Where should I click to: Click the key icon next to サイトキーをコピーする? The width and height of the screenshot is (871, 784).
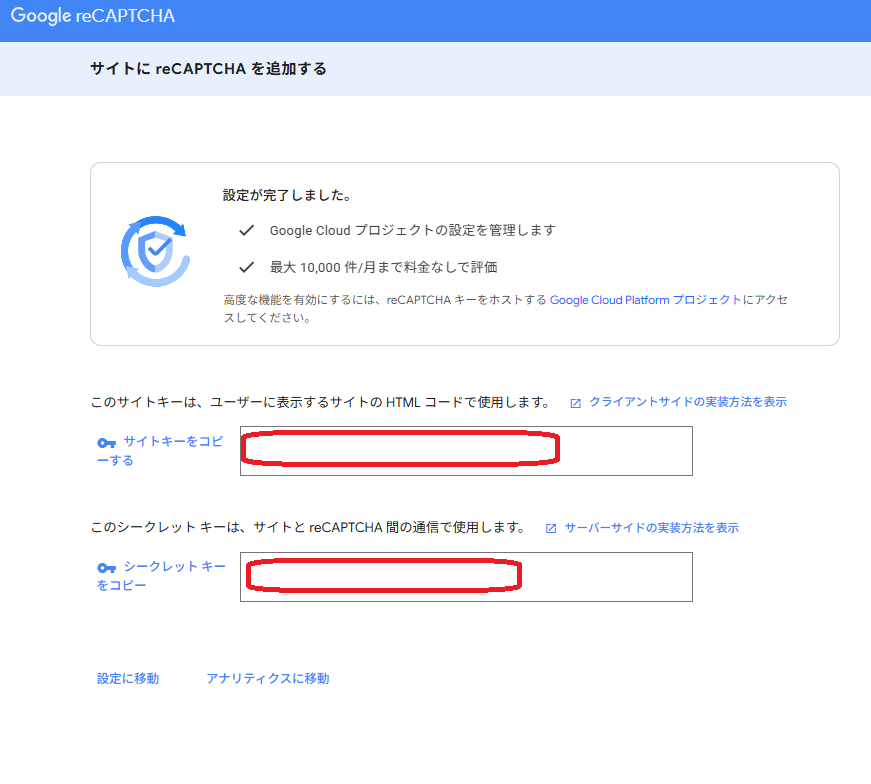pos(107,443)
